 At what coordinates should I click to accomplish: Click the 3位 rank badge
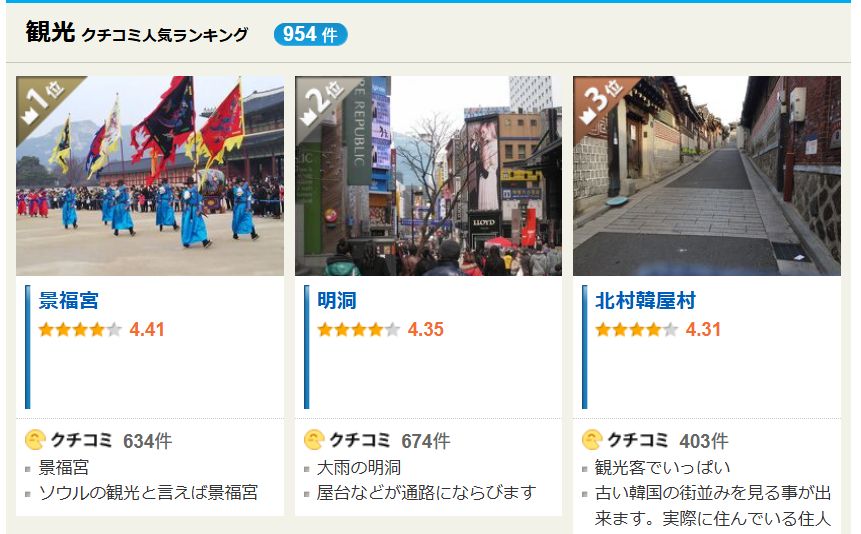pos(600,102)
